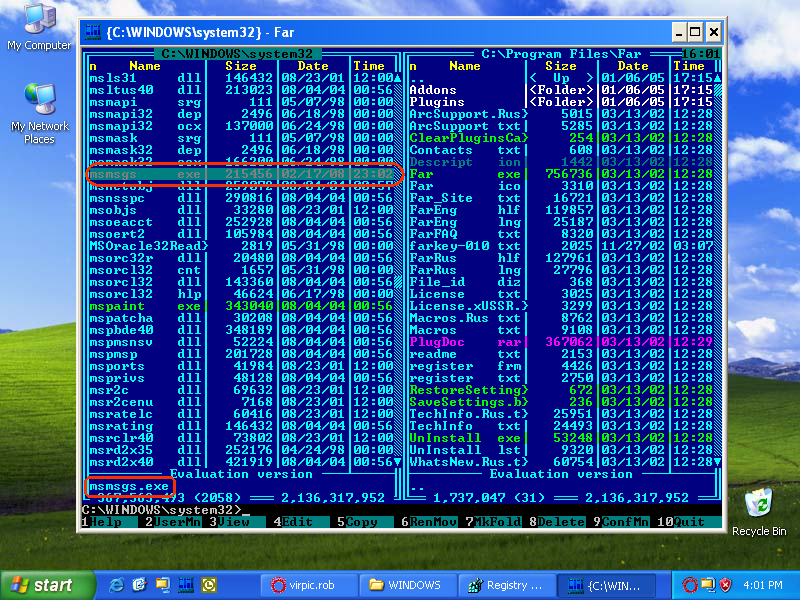Open Plugins folder in right panel
The width and height of the screenshot is (800, 600).
[x=561, y=102]
